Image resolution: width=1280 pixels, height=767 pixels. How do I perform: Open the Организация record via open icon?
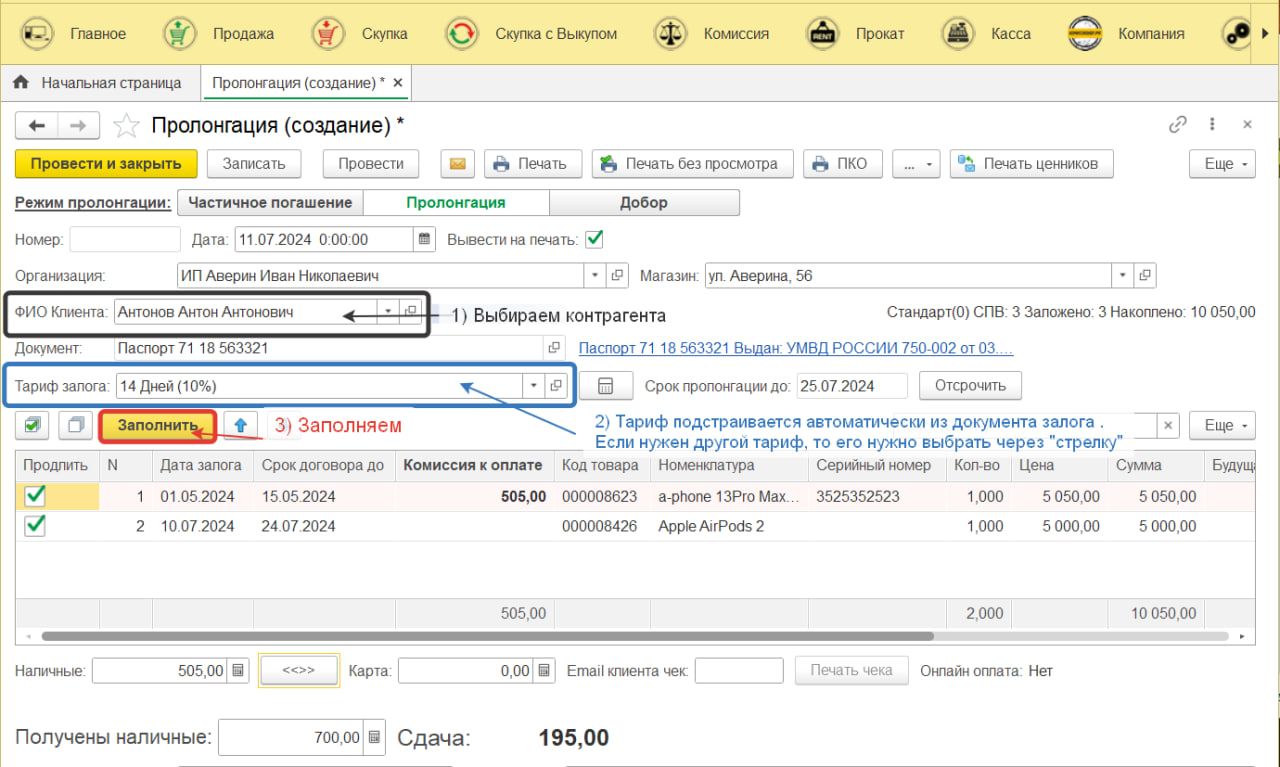[617, 275]
